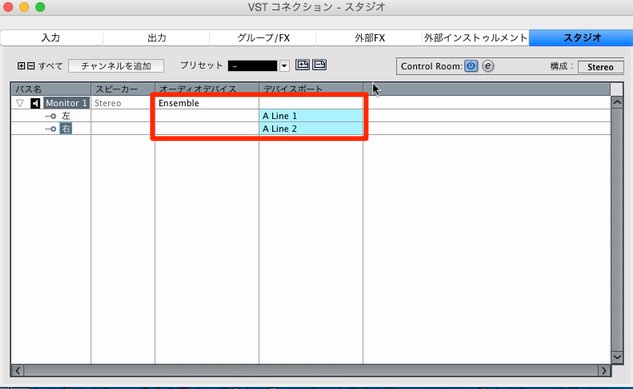Image resolution: width=633 pixels, height=389 pixels.
Task: Select the グループ/FX tab
Action: [263, 38]
